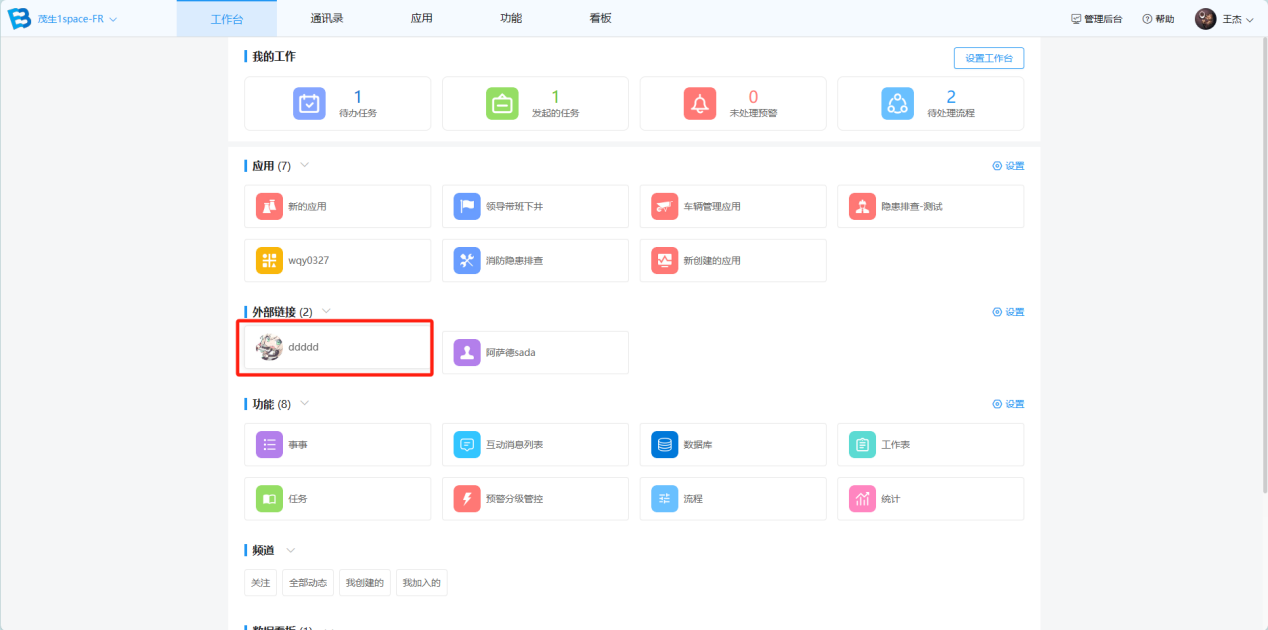1268x630 pixels.
Task: Click the 待办任务 count label
Action: coord(358,113)
